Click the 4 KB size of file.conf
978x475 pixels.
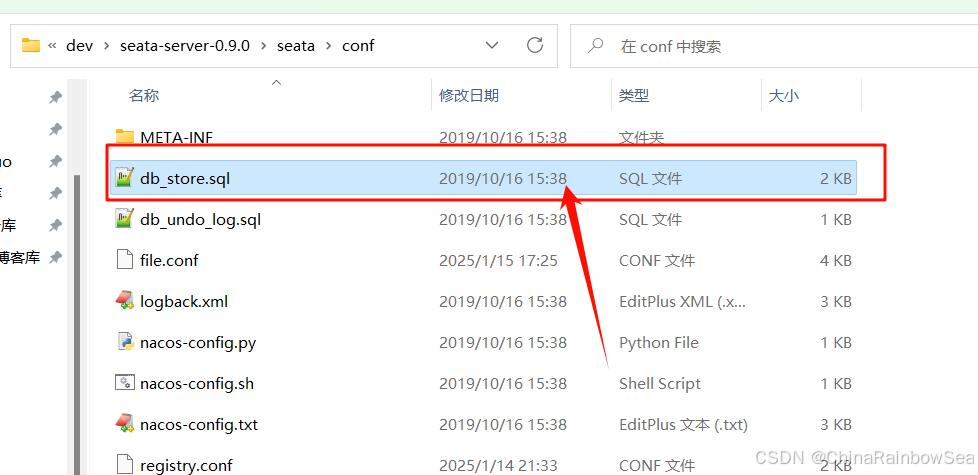pyautogui.click(x=836, y=261)
